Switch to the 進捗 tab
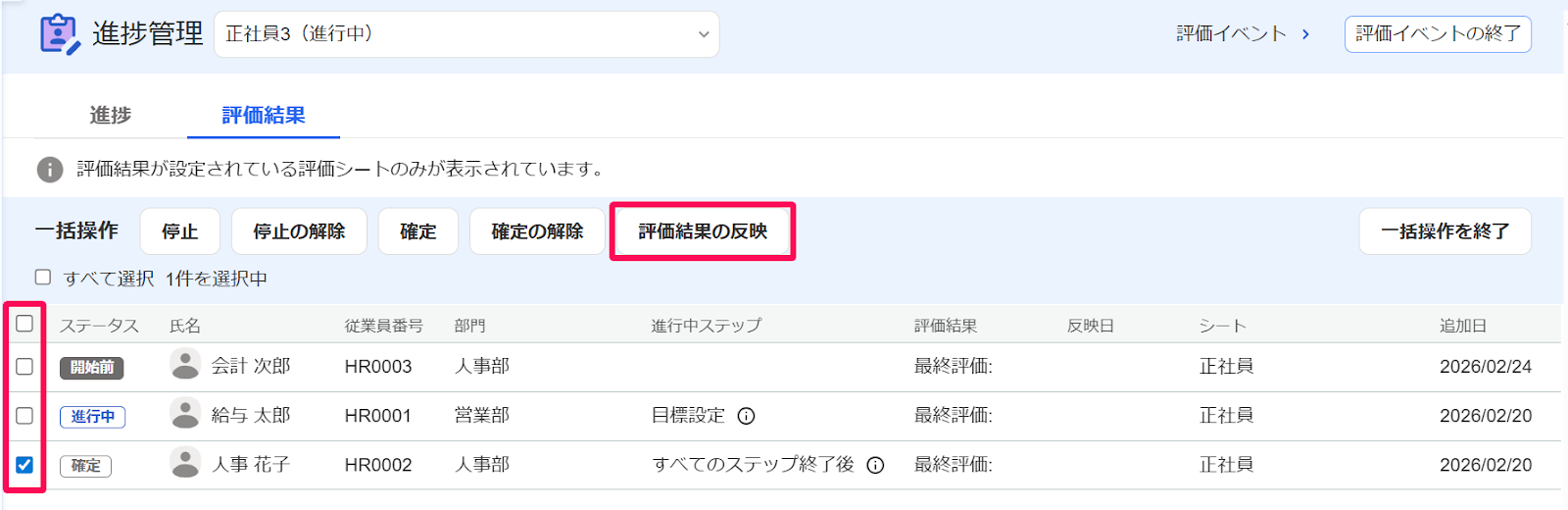 (x=111, y=115)
